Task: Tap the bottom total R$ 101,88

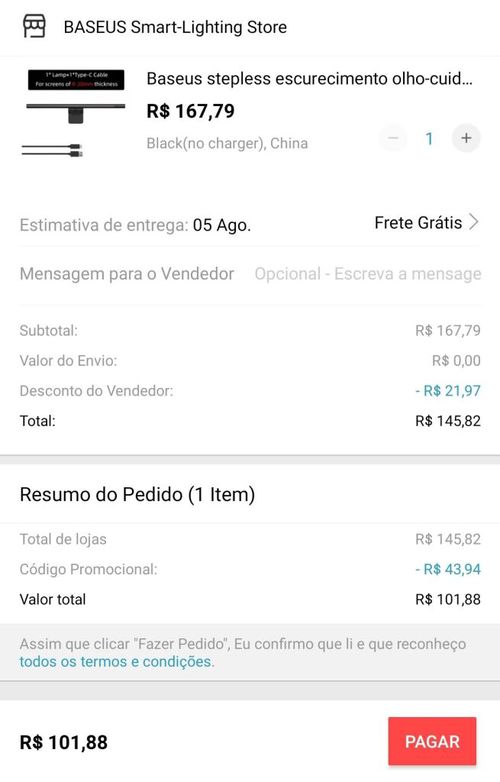Action: click(63, 742)
